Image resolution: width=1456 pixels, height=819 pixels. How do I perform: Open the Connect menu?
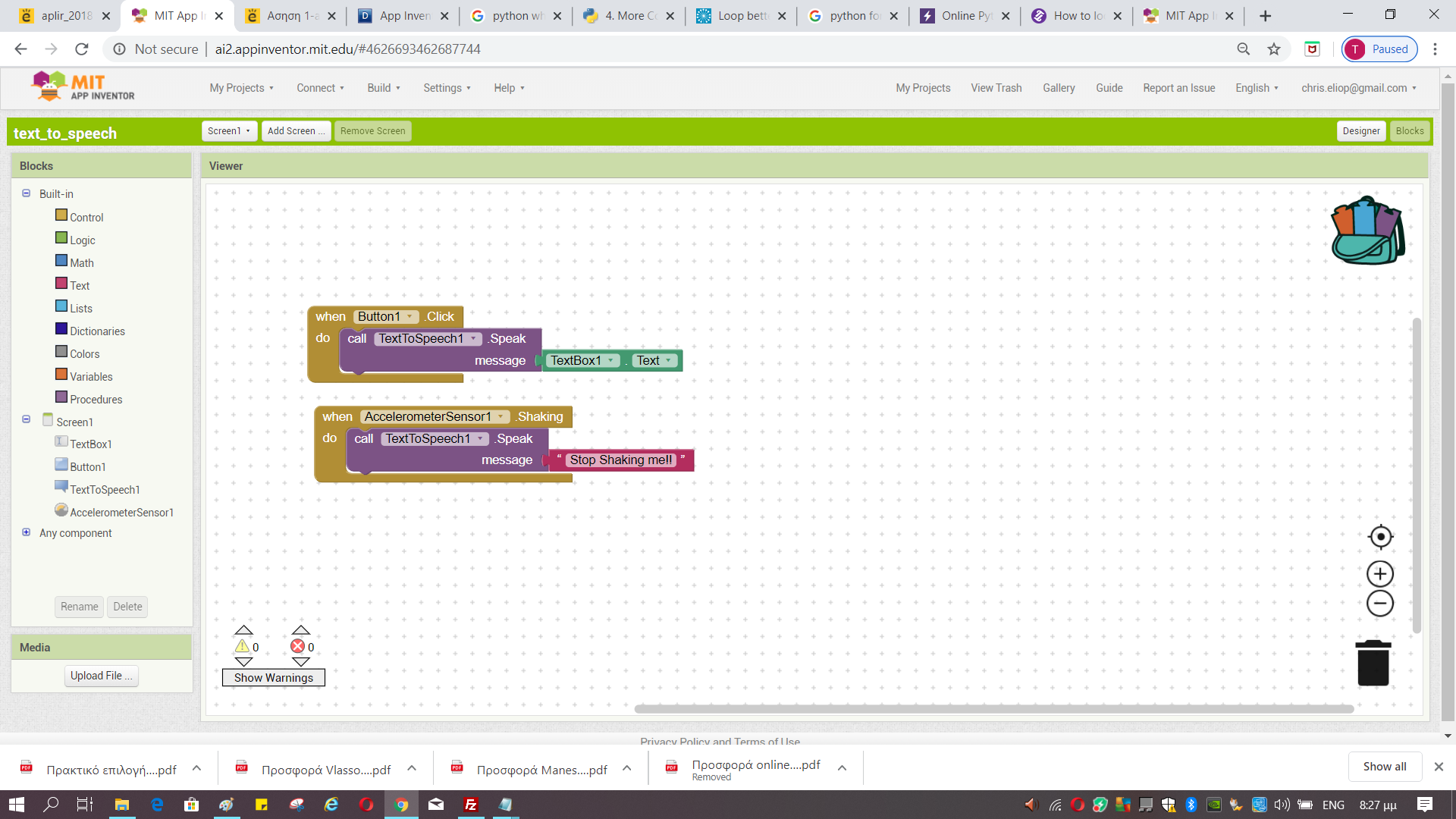click(x=320, y=88)
